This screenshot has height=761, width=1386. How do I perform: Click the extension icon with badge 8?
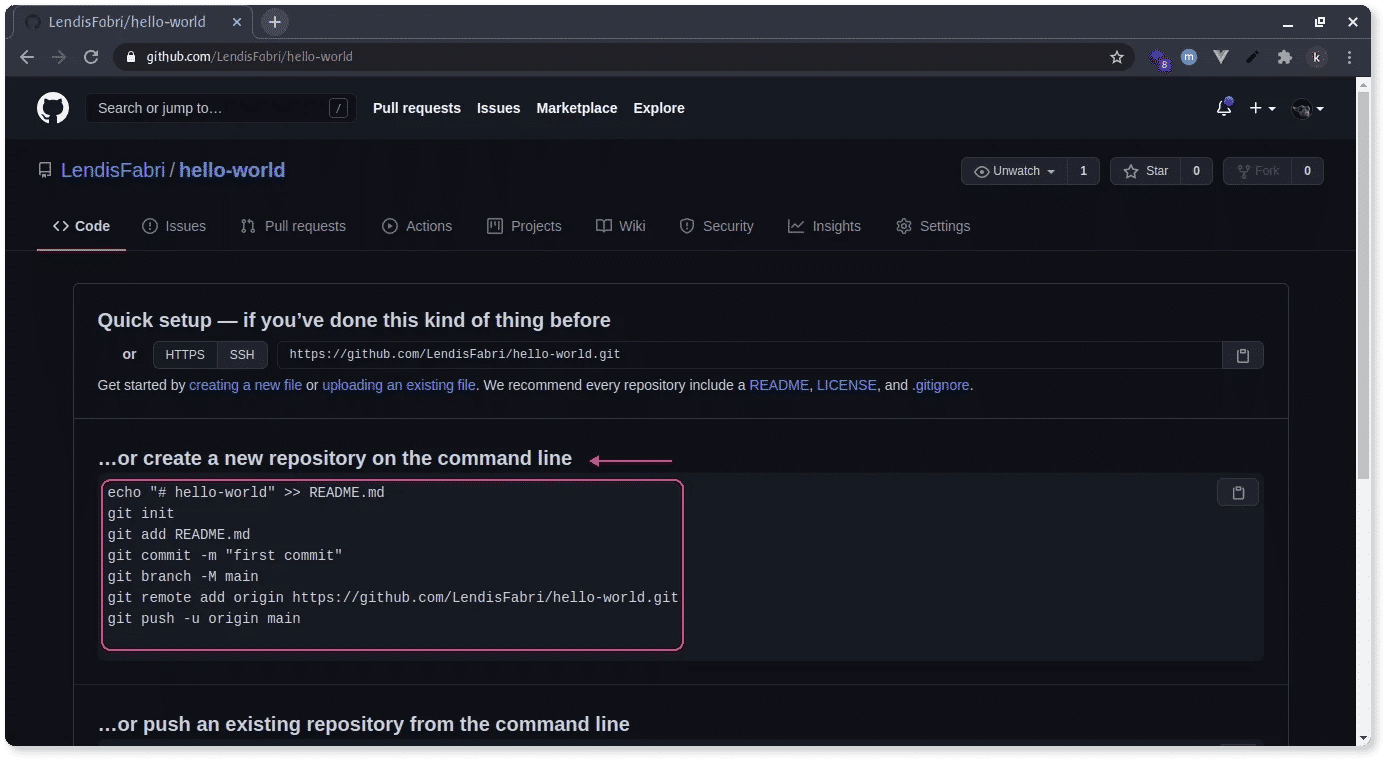click(1159, 59)
